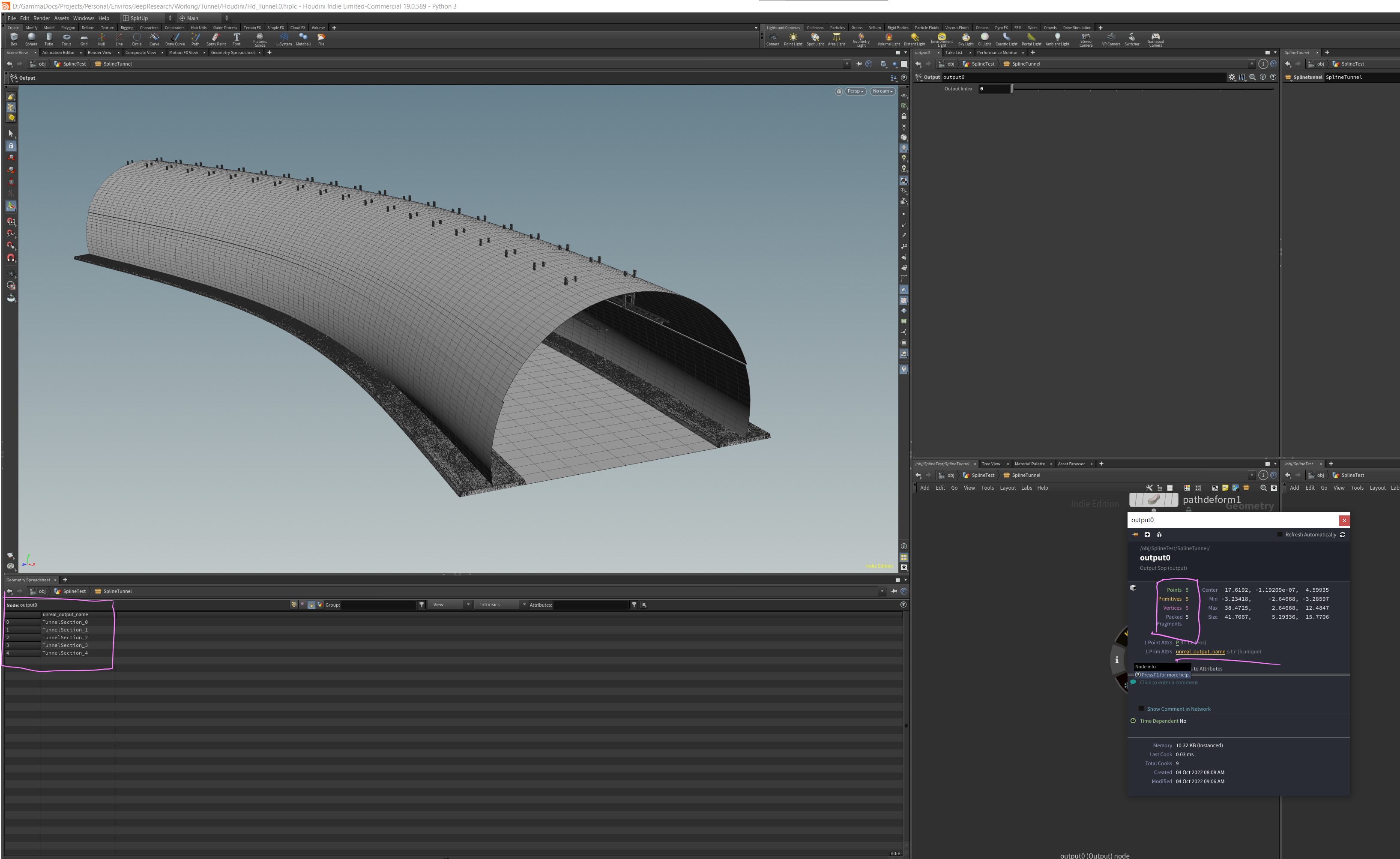Select the Tube shelf tool
This screenshot has width=1400, height=859.
(x=49, y=39)
